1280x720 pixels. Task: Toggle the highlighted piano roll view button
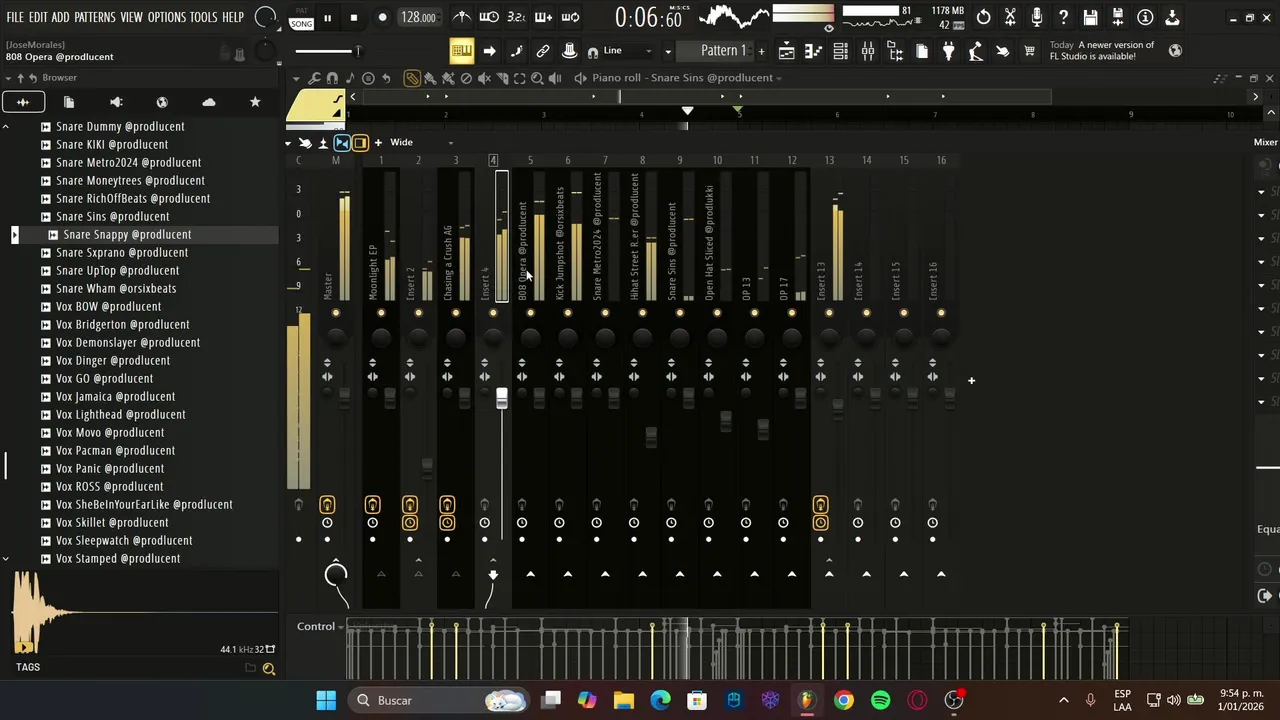click(461, 51)
